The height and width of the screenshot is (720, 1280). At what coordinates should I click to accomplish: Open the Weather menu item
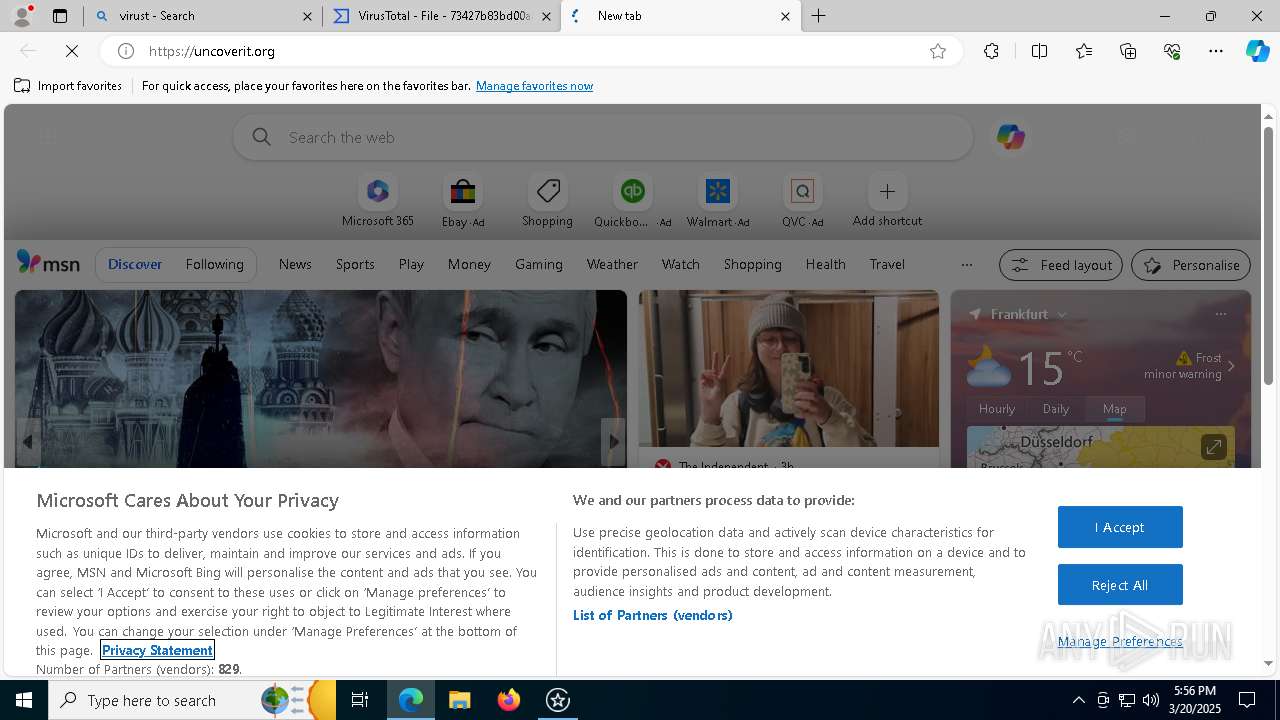[x=612, y=264]
